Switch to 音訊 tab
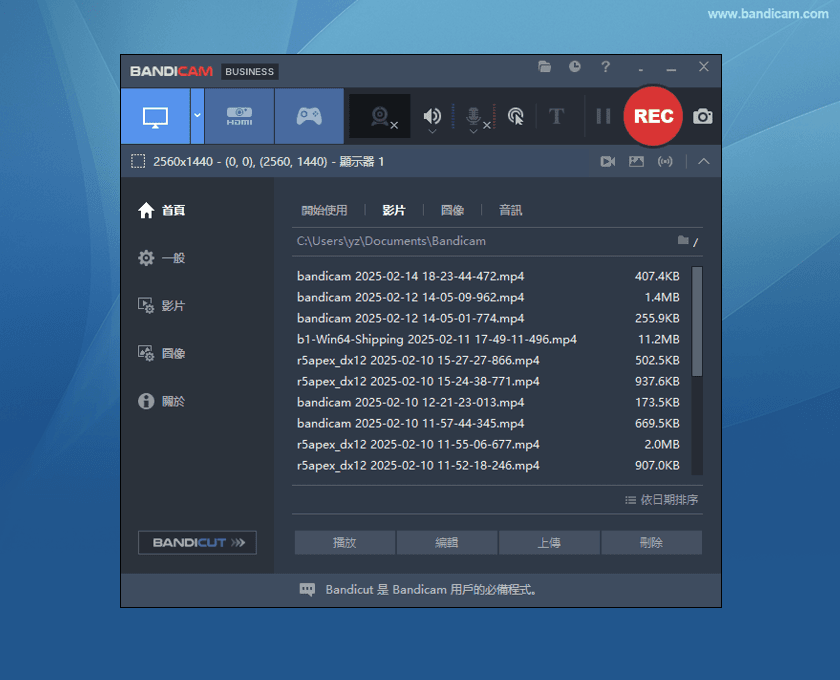 tap(511, 210)
